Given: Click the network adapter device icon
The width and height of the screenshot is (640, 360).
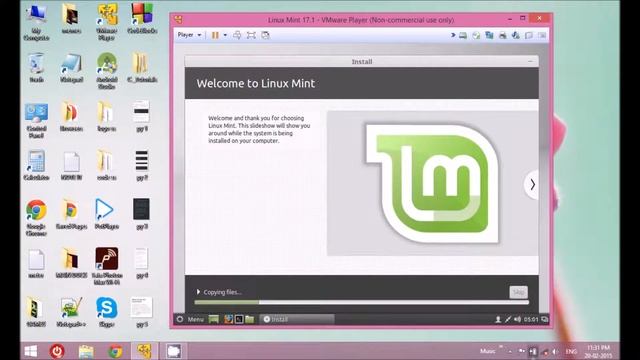Looking at the screenshot, I should [x=489, y=36].
